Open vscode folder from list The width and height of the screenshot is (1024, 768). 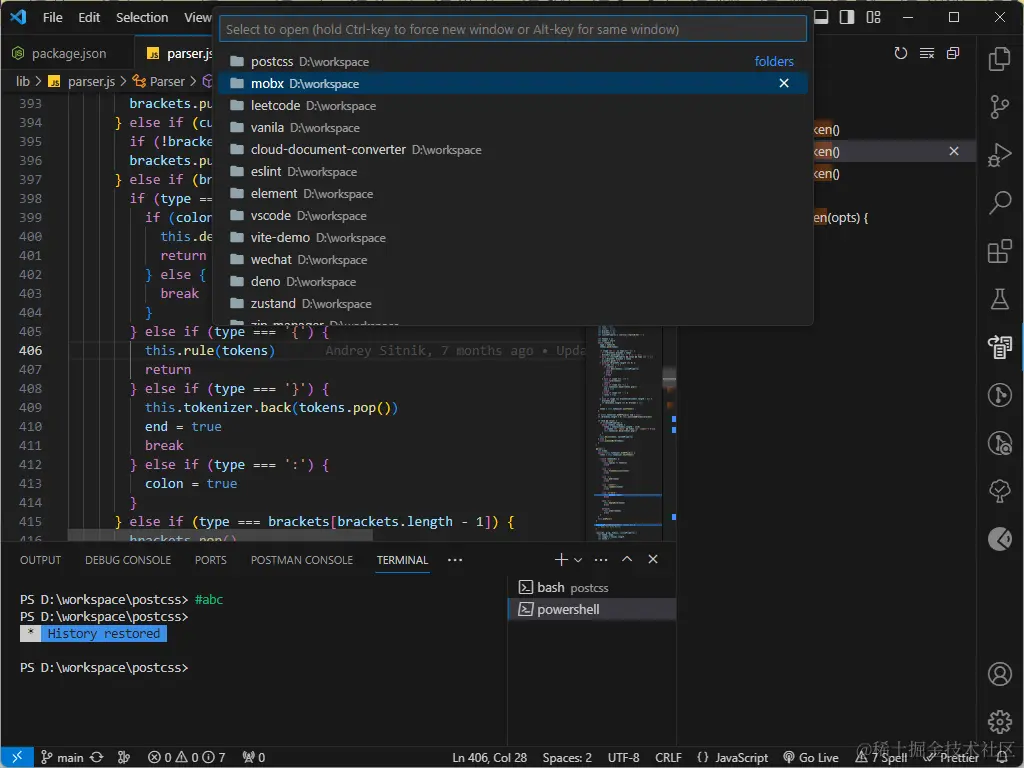[513, 216]
